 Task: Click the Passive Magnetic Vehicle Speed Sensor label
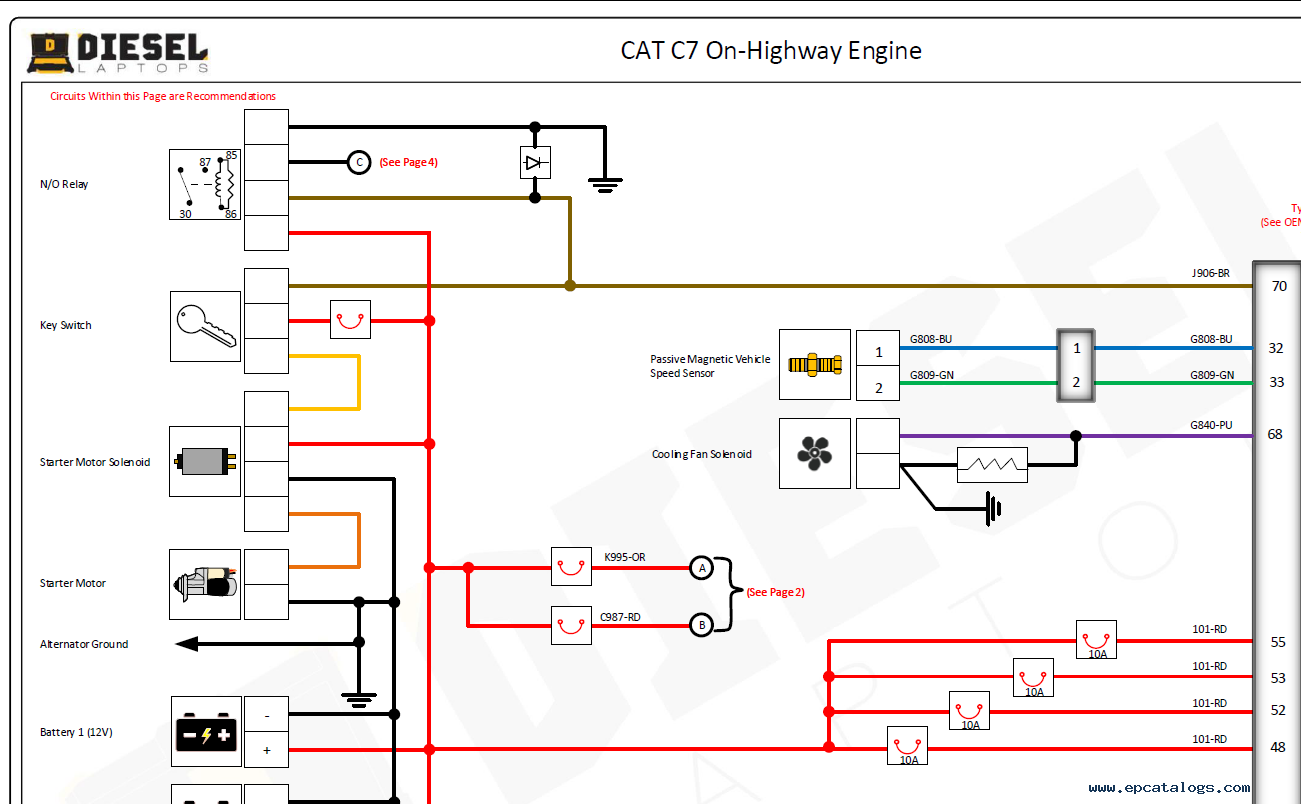click(711, 366)
